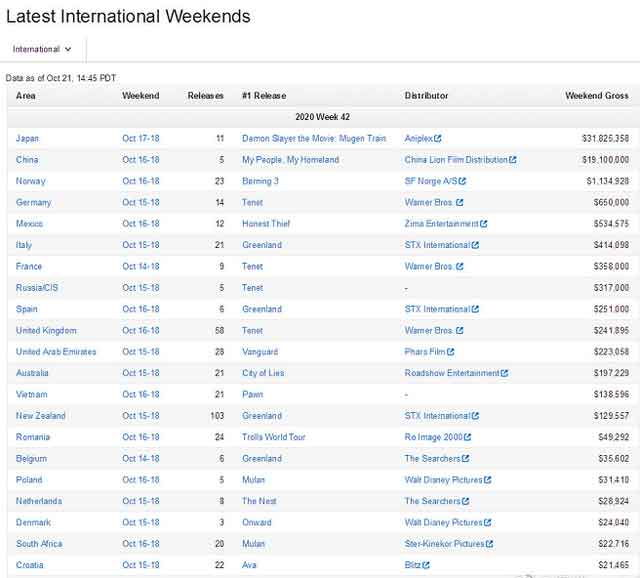Select releases count 103 in New Zealand row

pyautogui.click(x=217, y=416)
